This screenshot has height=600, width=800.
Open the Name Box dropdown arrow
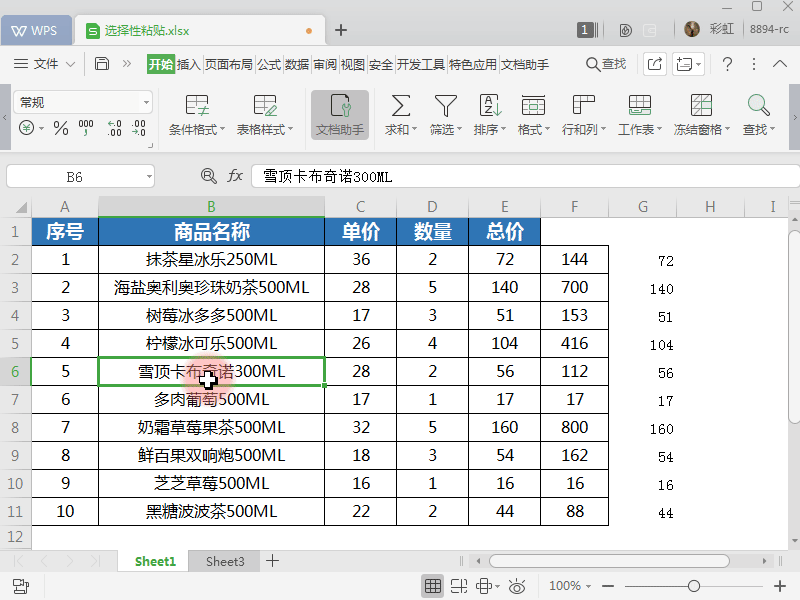[x=148, y=175]
